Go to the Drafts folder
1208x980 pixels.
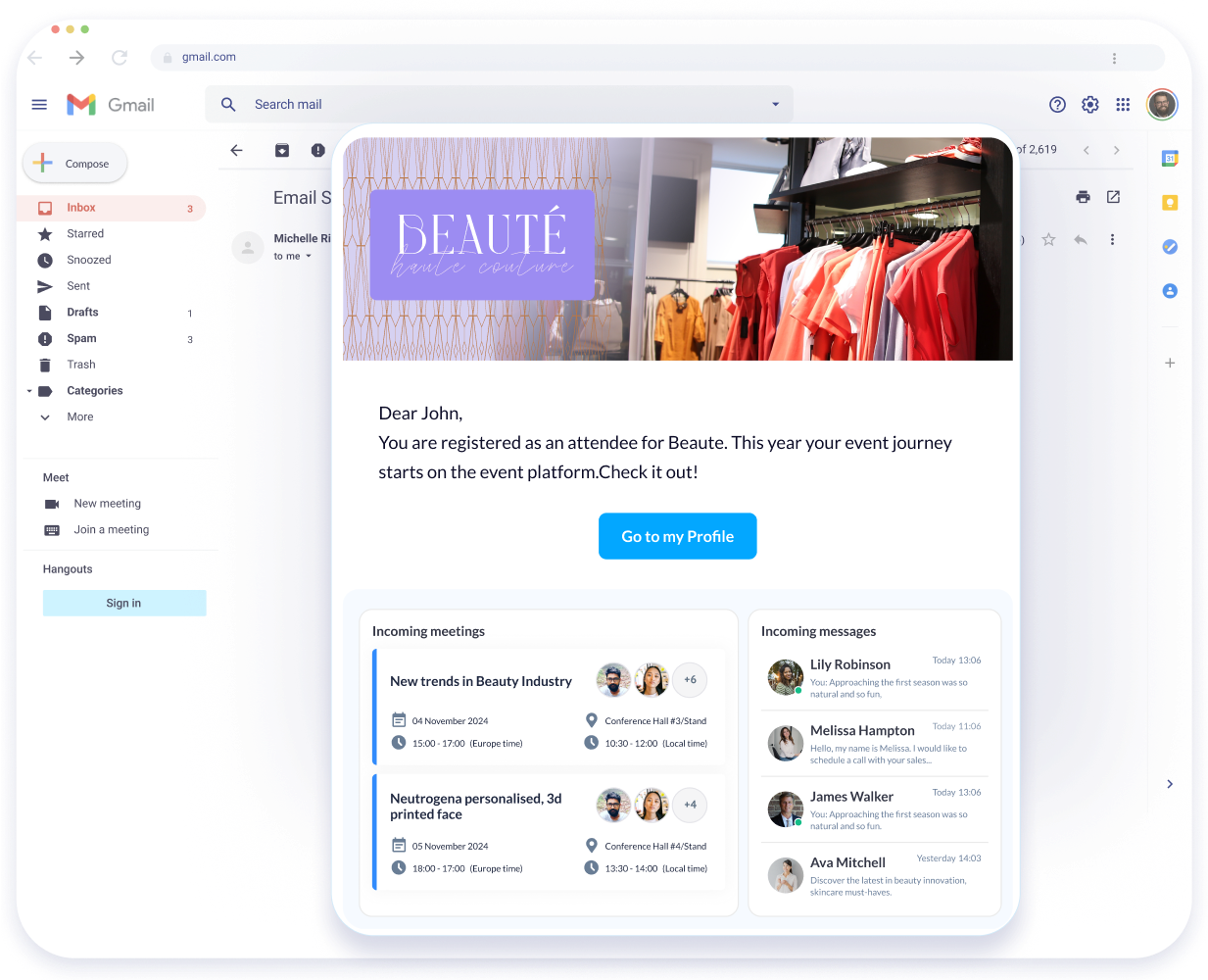pyautogui.click(x=82, y=313)
